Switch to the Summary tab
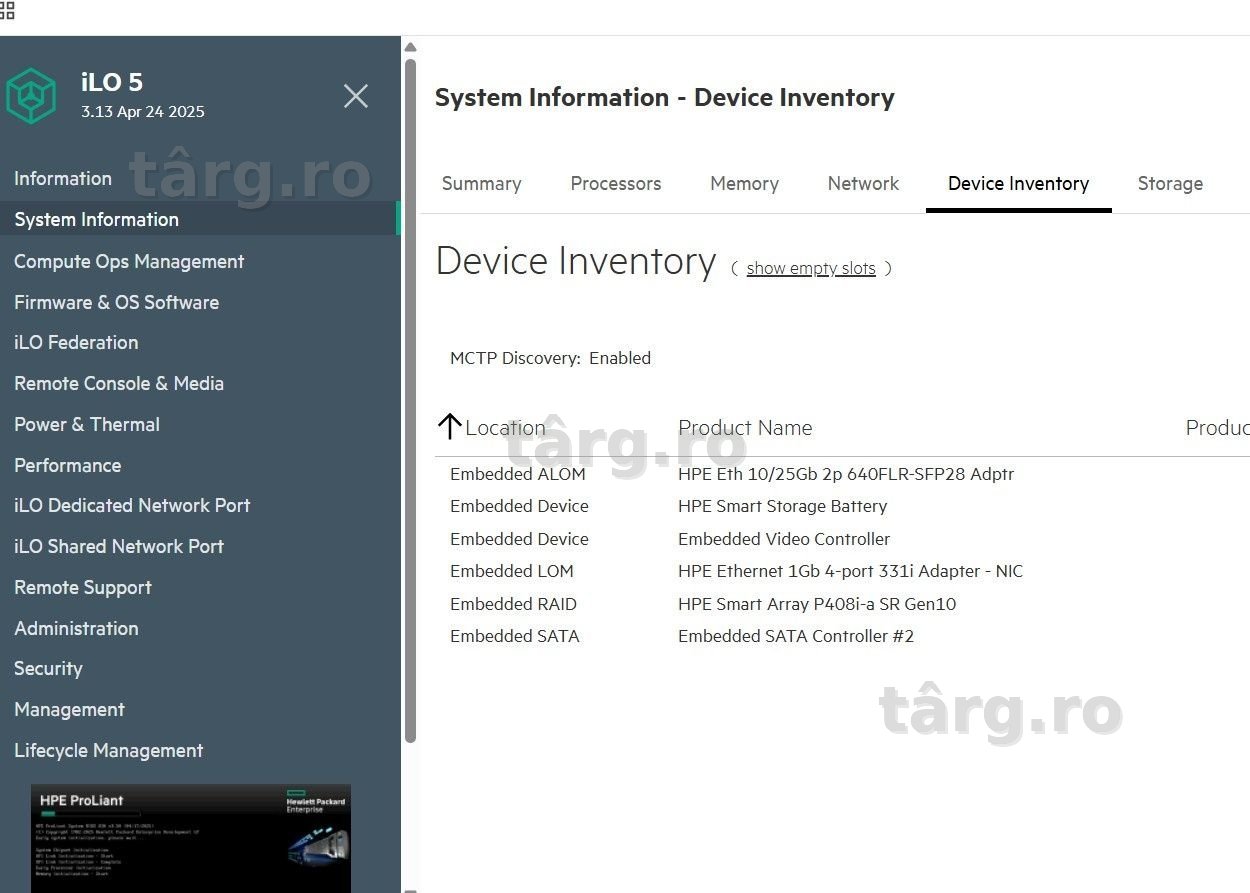The height and width of the screenshot is (893, 1250). (482, 183)
